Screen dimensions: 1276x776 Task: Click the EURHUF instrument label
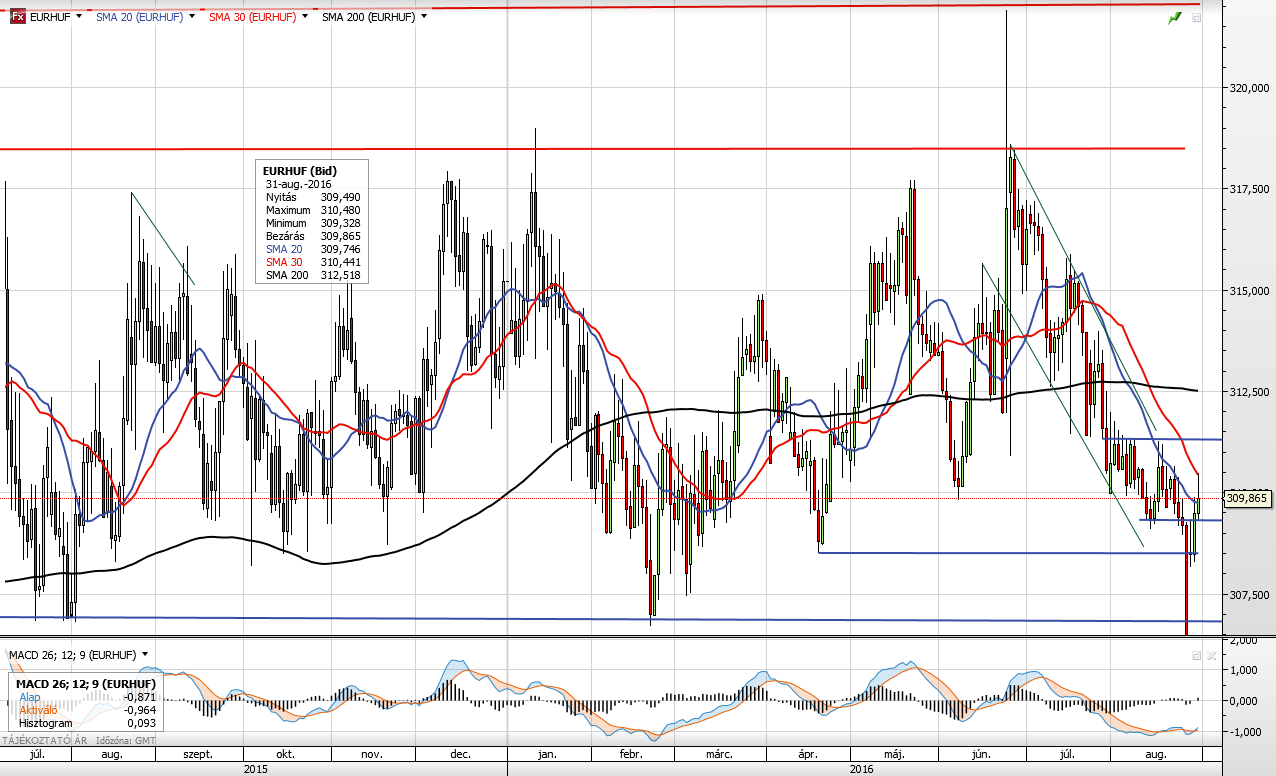pos(50,17)
